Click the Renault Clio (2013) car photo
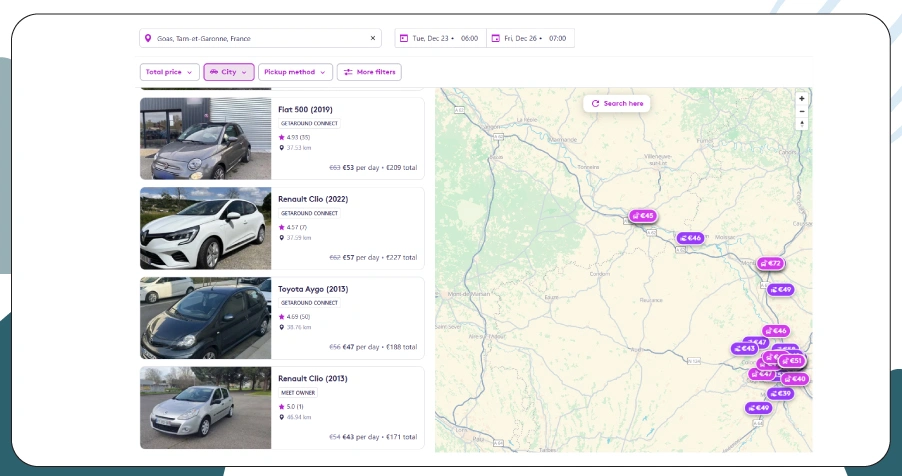902x476 pixels. point(205,407)
